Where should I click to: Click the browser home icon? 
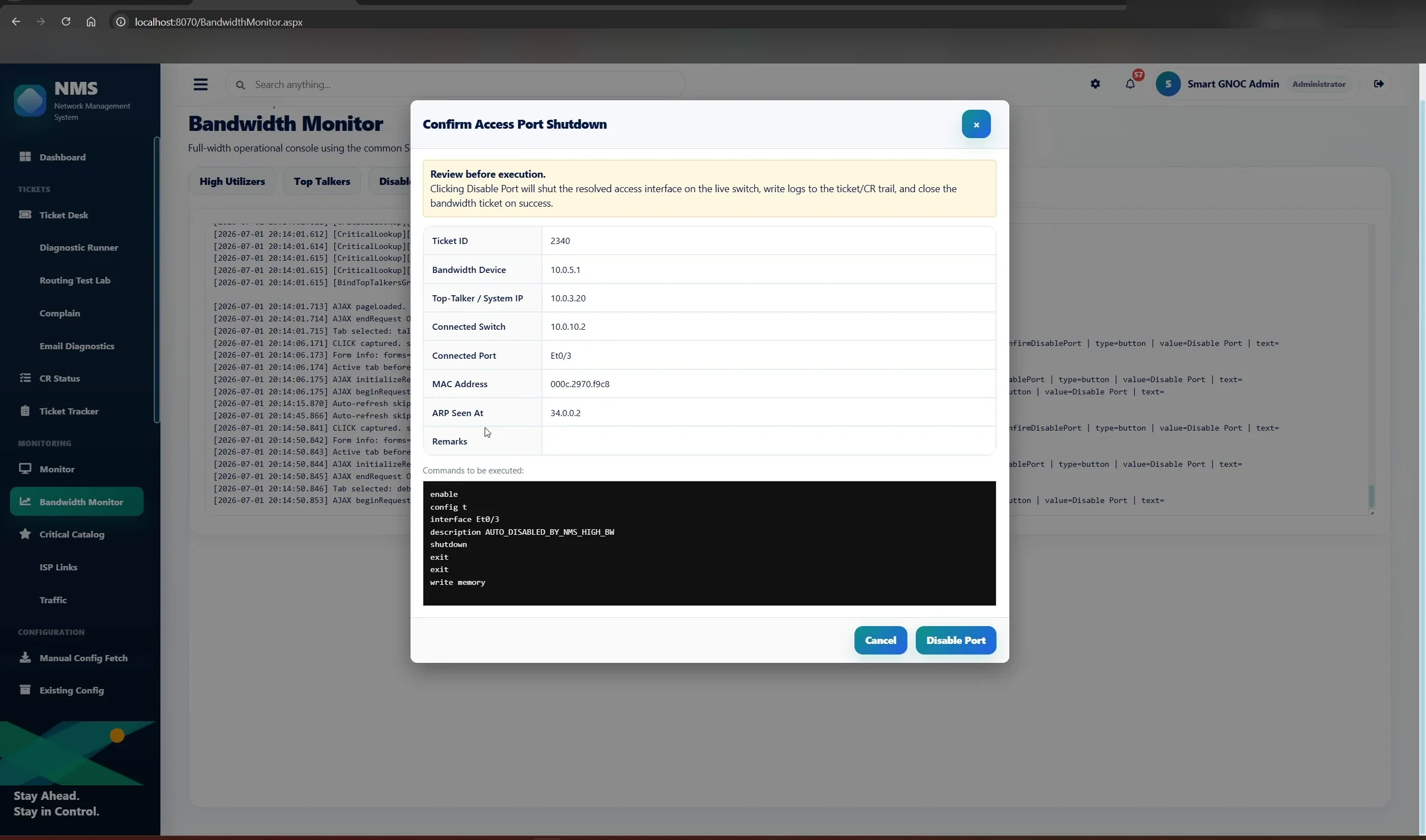tap(91, 22)
